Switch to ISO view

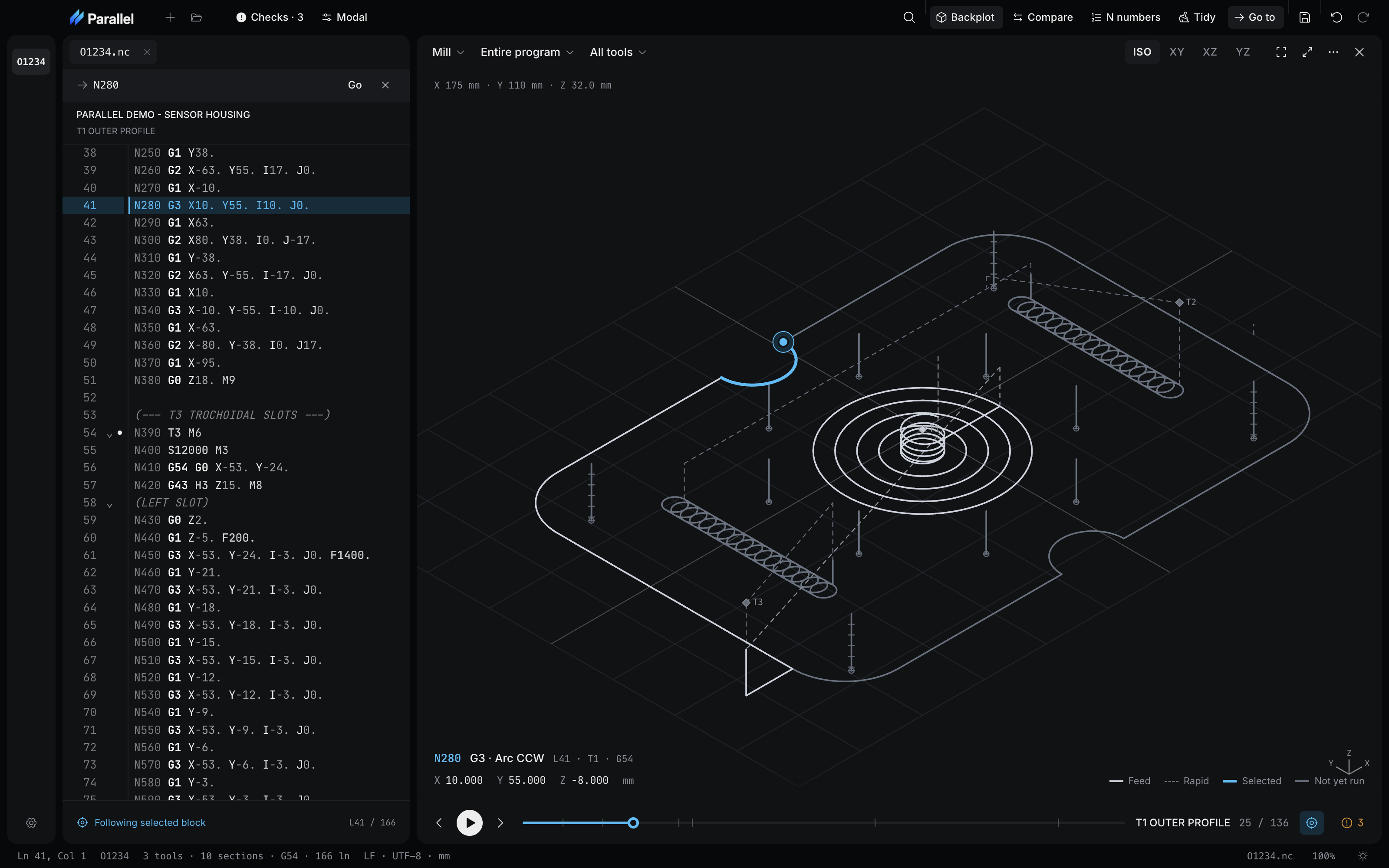[1142, 52]
